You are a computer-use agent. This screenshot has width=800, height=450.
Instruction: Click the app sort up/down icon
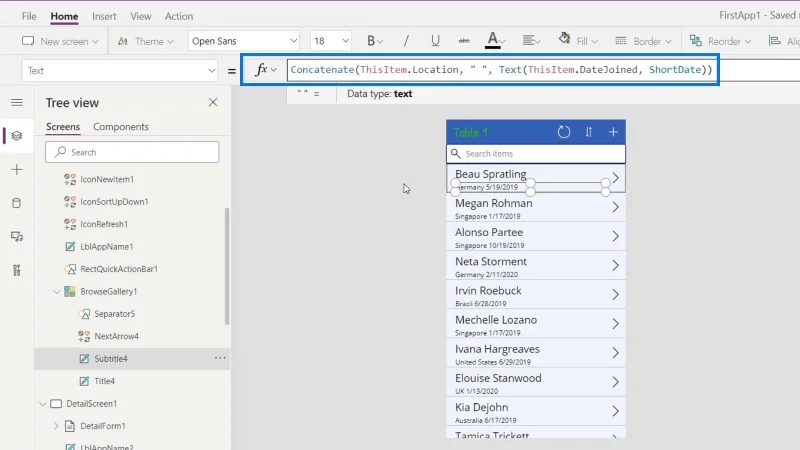tap(588, 132)
